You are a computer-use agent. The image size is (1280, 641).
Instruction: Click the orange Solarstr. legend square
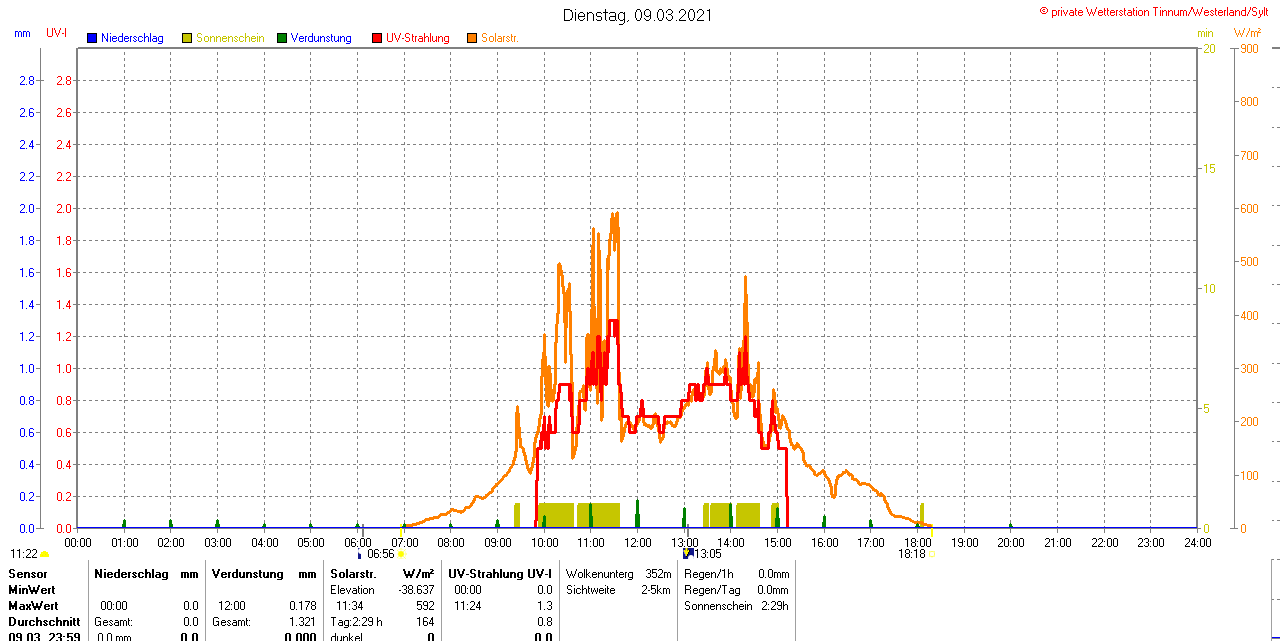pyautogui.click(x=472, y=38)
